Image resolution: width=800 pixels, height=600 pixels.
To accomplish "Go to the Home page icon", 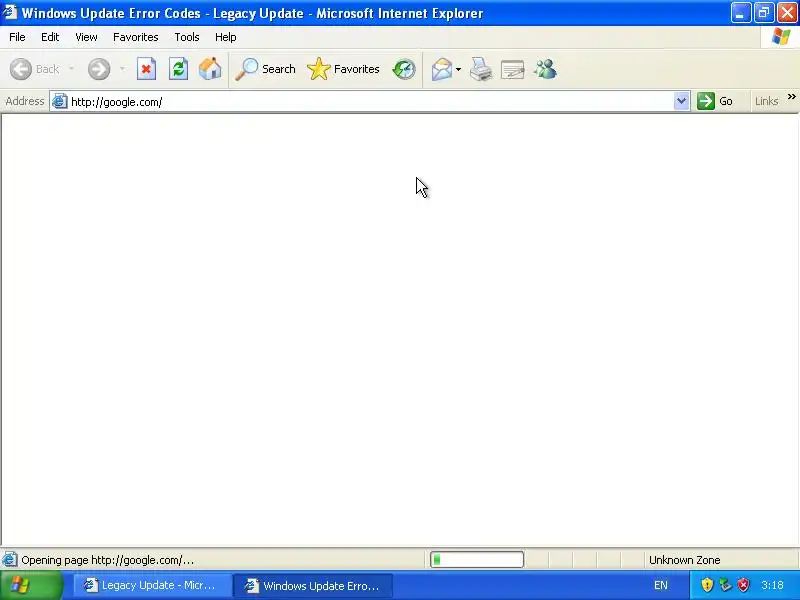I will pos(210,69).
